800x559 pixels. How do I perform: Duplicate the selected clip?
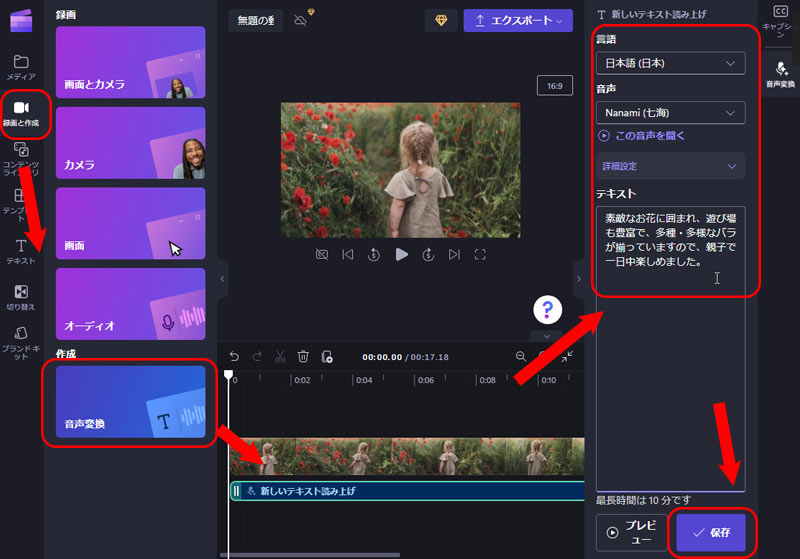pyautogui.click(x=327, y=357)
